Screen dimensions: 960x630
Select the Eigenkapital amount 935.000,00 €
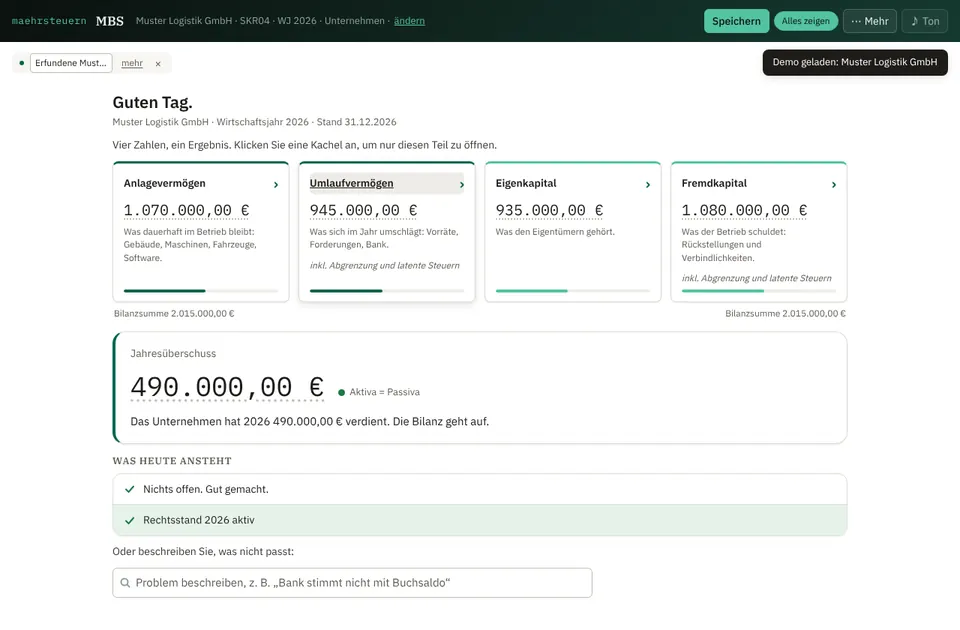[549, 211]
